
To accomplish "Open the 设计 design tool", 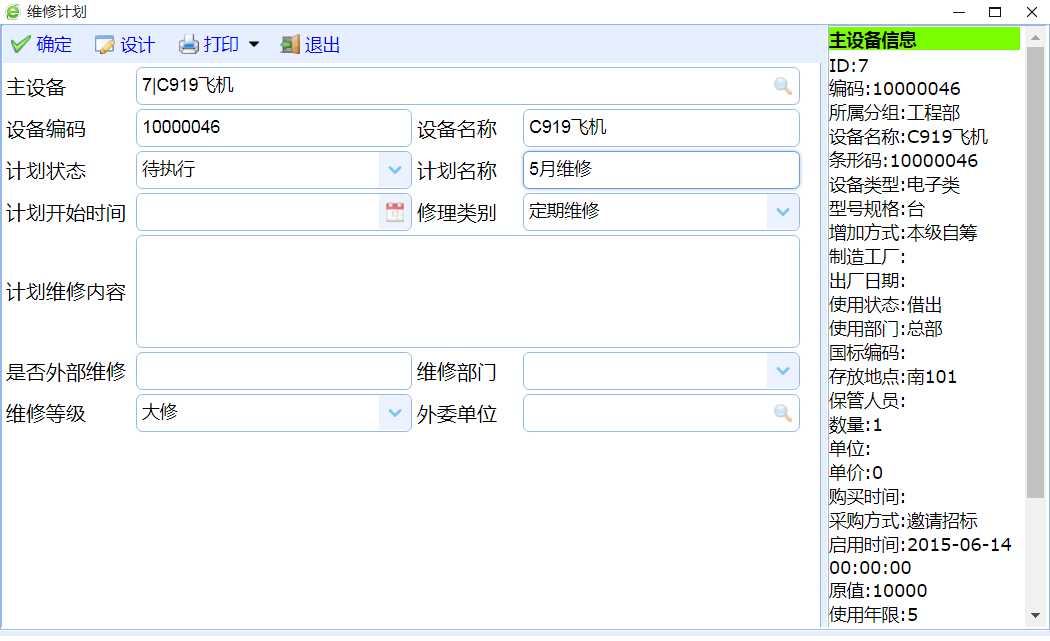I will coord(125,45).
